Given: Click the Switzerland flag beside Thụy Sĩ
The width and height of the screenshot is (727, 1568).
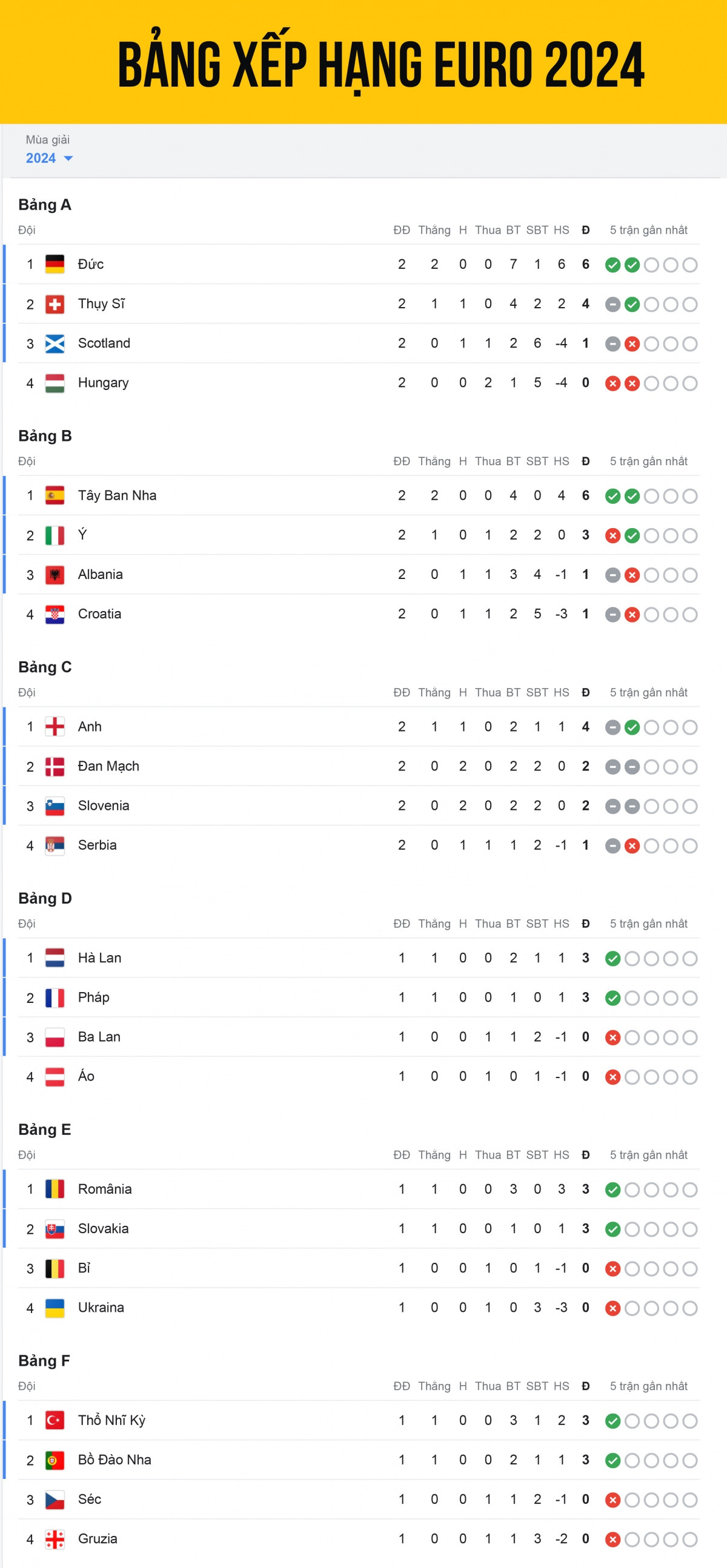Looking at the screenshot, I should point(55,304).
